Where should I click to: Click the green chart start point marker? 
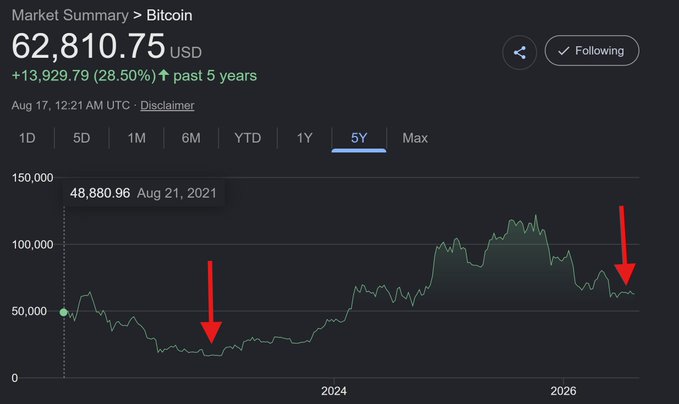(x=64, y=312)
